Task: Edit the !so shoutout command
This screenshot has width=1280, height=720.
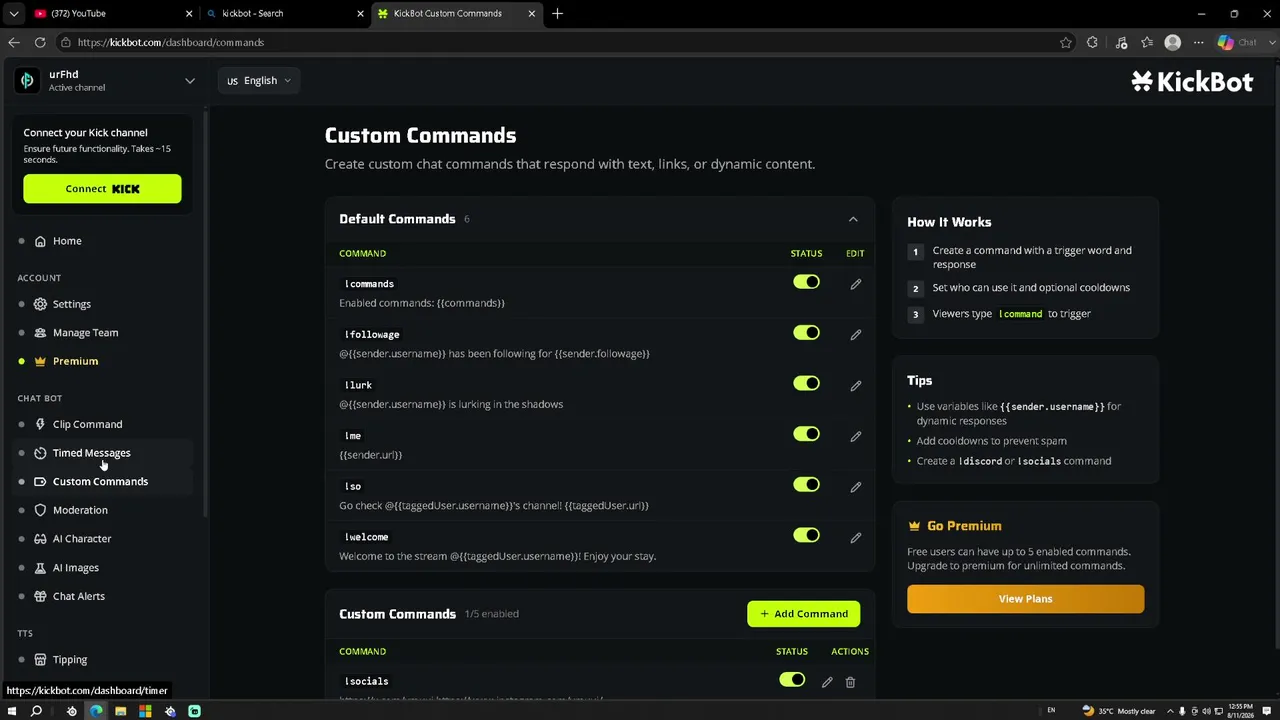Action: tap(855, 487)
